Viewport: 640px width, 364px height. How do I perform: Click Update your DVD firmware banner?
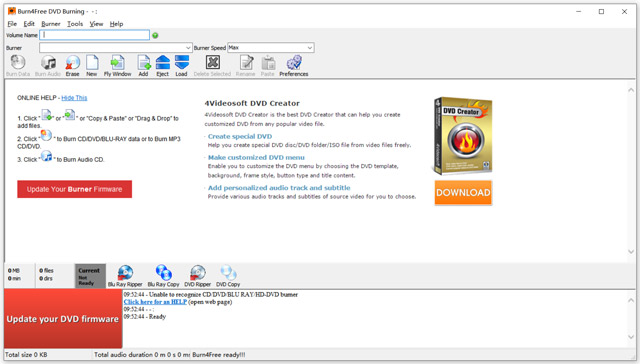click(x=63, y=319)
